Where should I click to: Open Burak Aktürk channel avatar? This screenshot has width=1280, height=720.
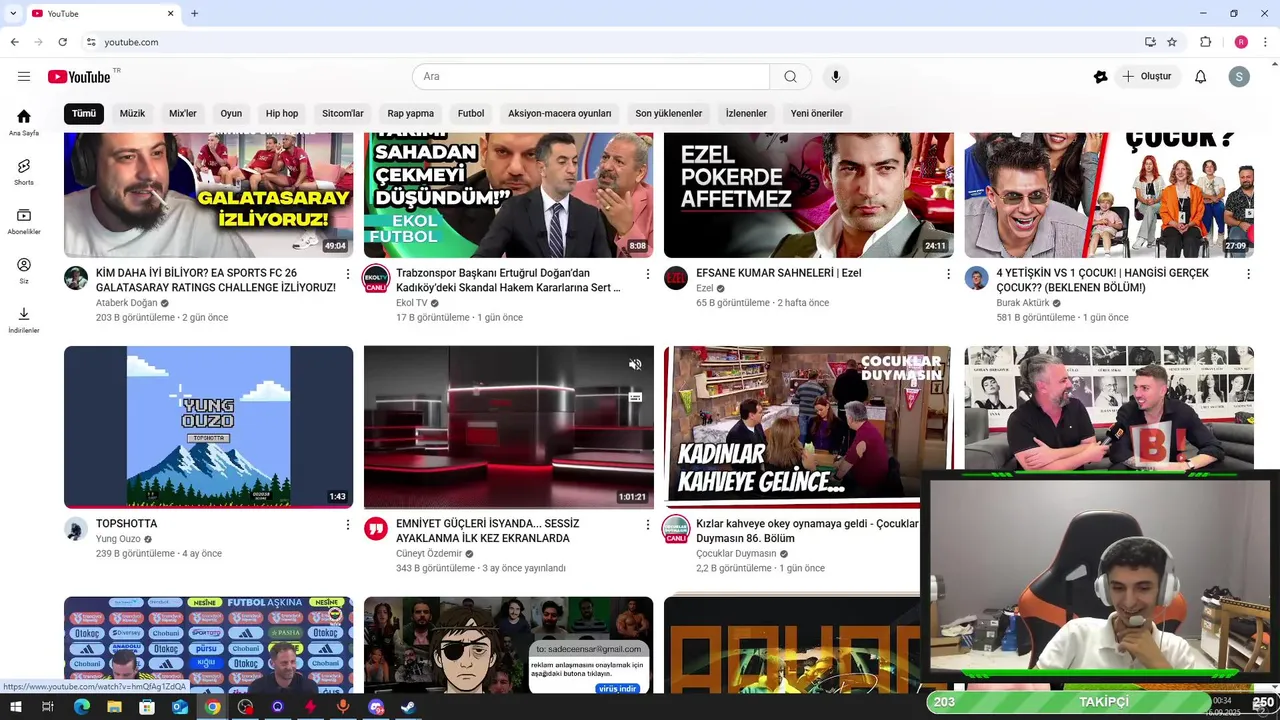pyautogui.click(x=976, y=278)
